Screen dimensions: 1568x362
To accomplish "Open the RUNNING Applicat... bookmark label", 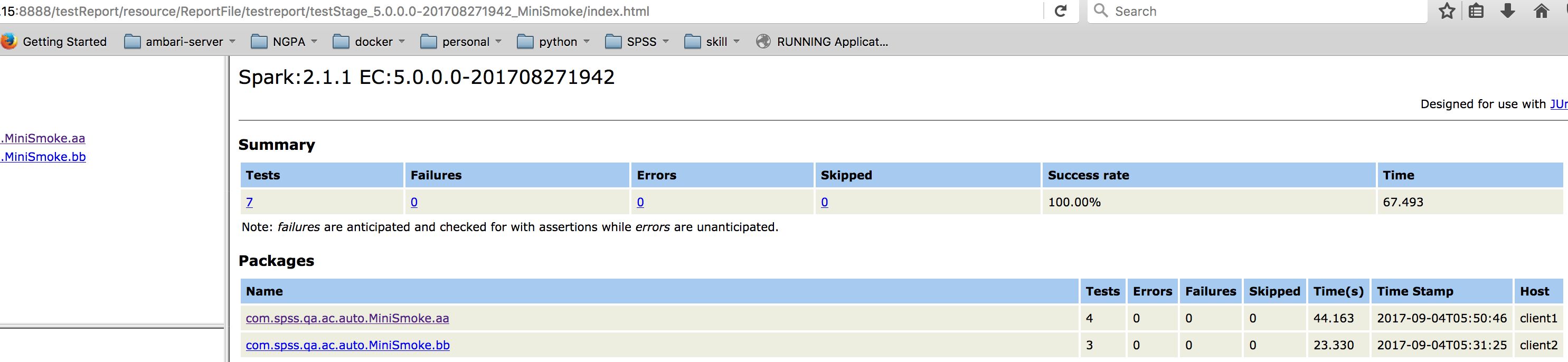I will pos(832,41).
